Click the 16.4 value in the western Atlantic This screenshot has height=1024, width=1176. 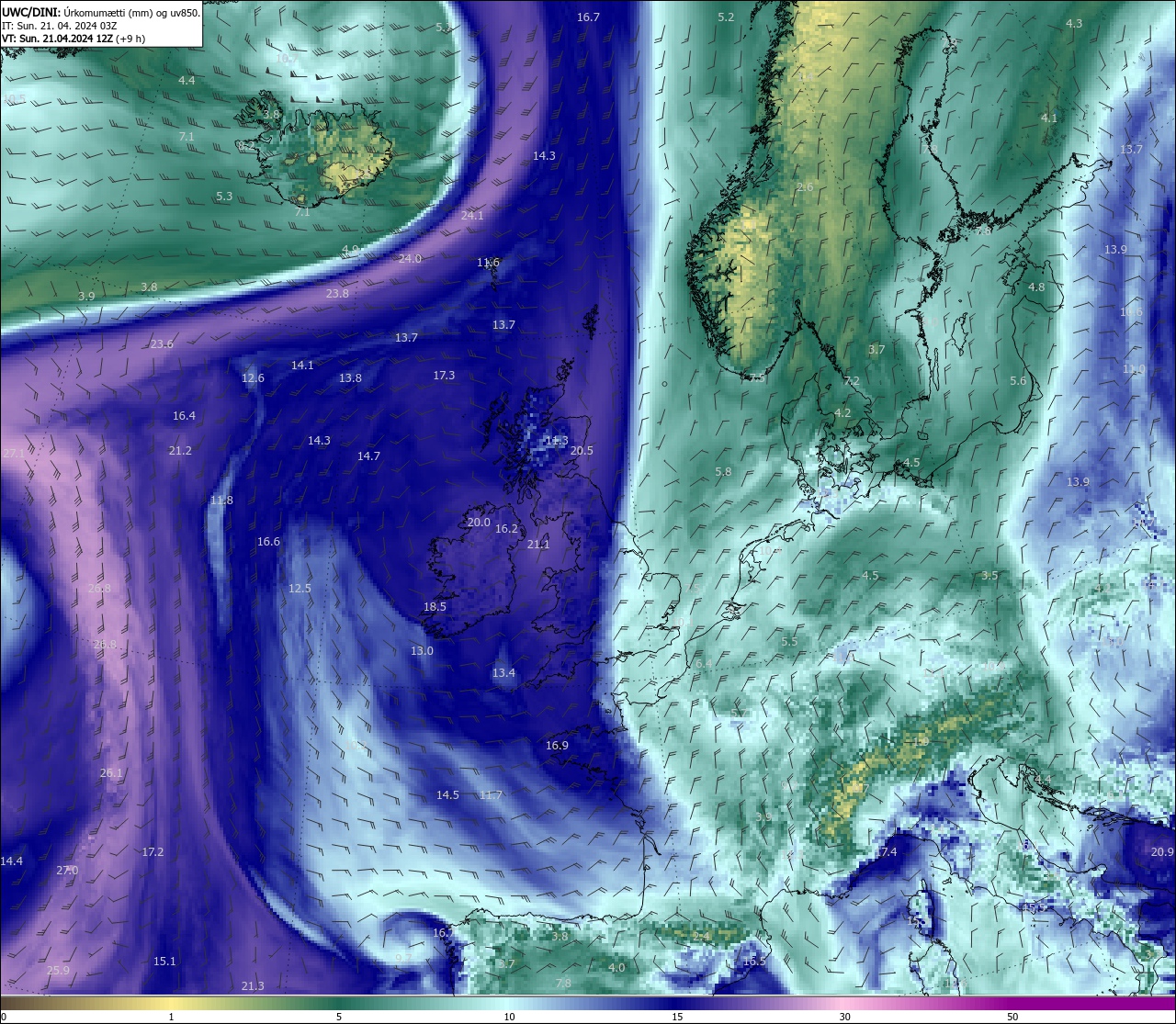pos(184,416)
